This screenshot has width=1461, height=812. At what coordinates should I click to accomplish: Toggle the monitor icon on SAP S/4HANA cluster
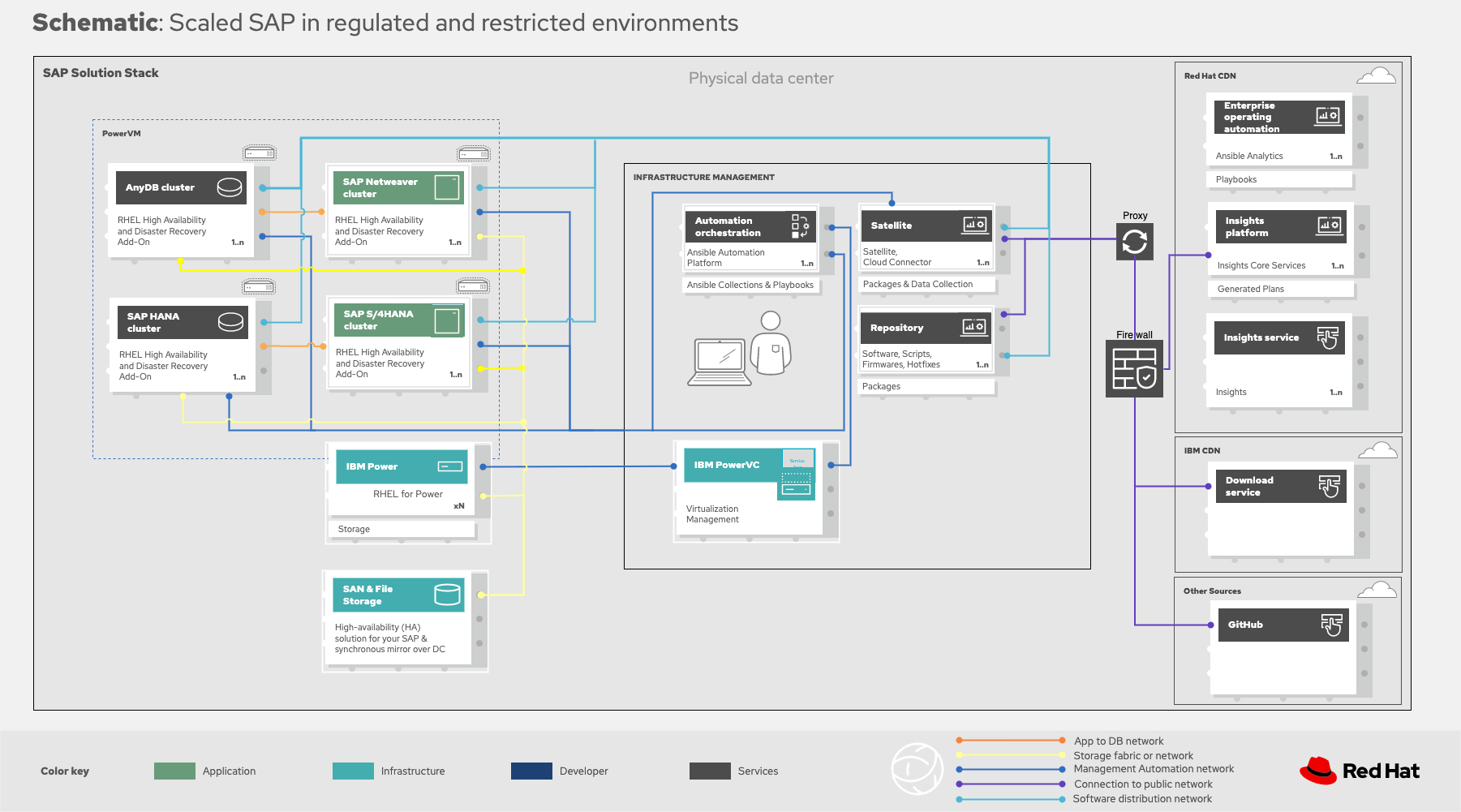coord(449,320)
